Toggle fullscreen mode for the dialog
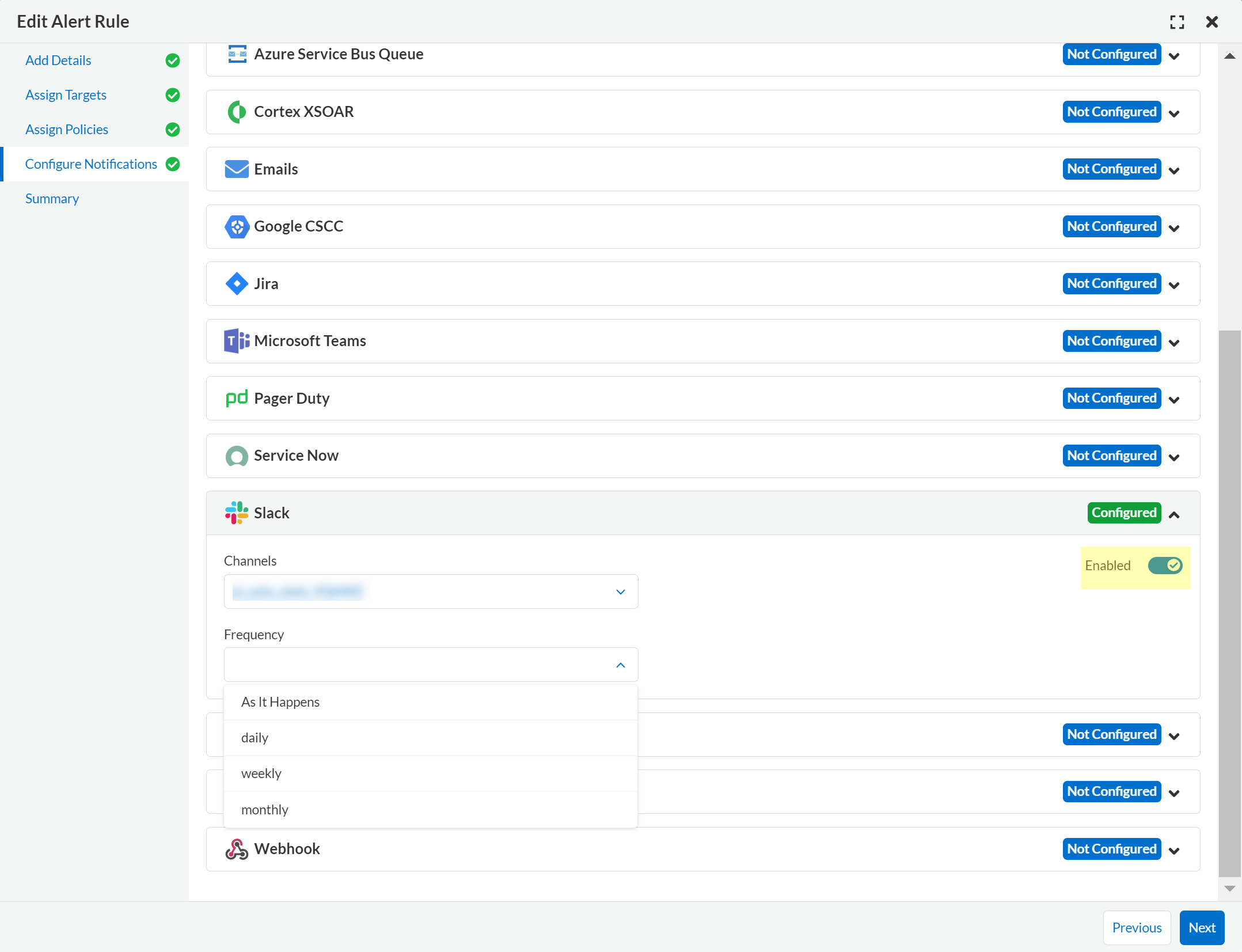1242x952 pixels. tap(1177, 22)
